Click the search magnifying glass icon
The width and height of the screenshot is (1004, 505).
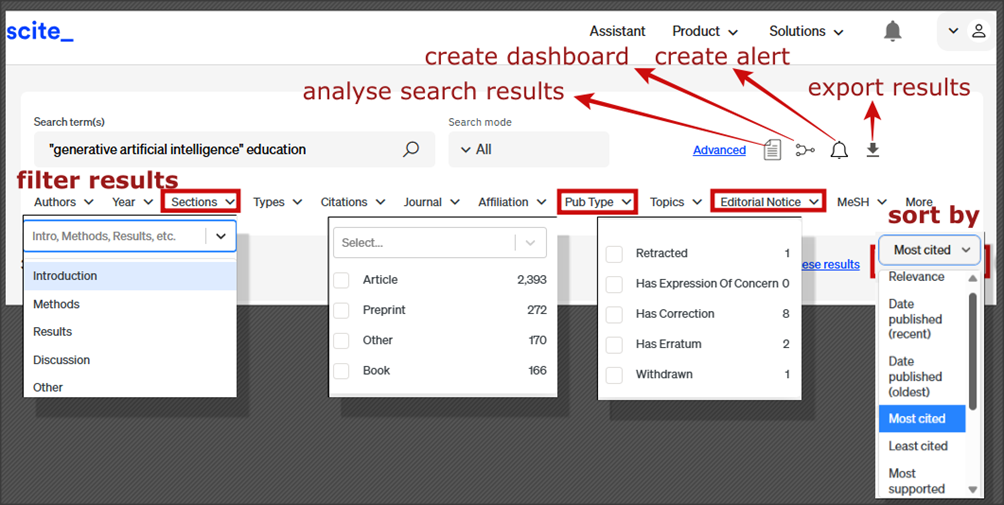411,149
